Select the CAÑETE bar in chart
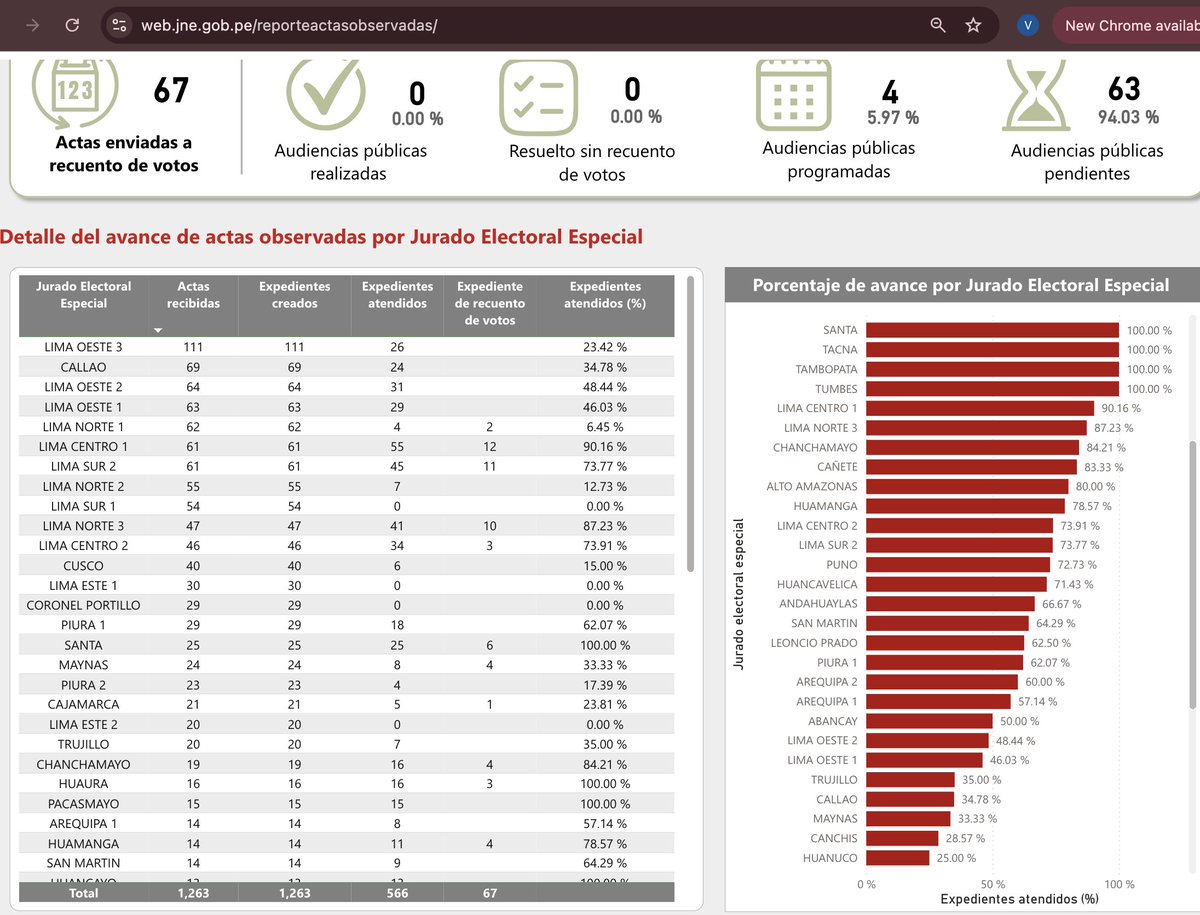The width and height of the screenshot is (1200, 915). point(971,466)
